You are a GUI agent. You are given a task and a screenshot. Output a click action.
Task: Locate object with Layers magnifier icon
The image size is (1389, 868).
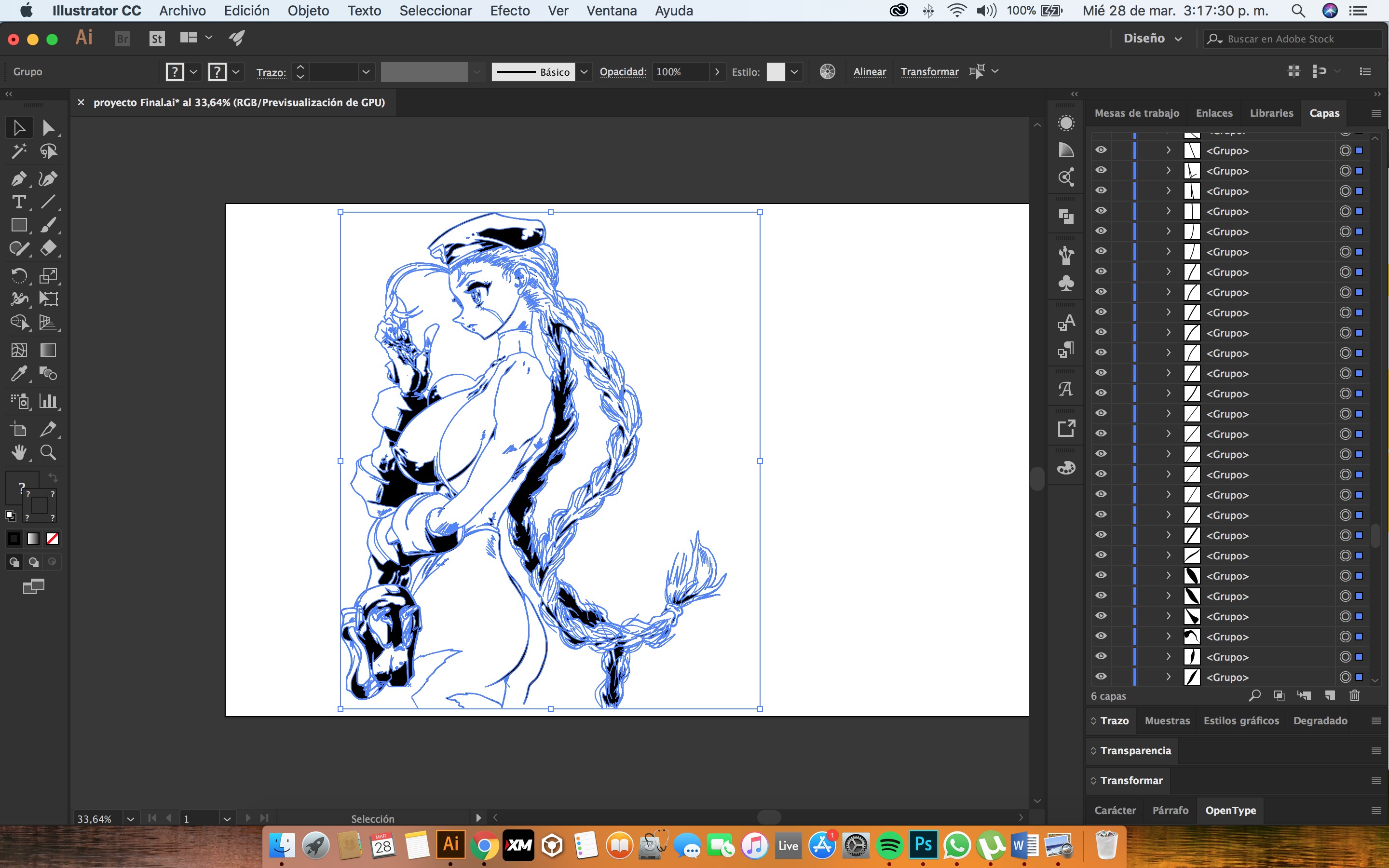[1254, 696]
